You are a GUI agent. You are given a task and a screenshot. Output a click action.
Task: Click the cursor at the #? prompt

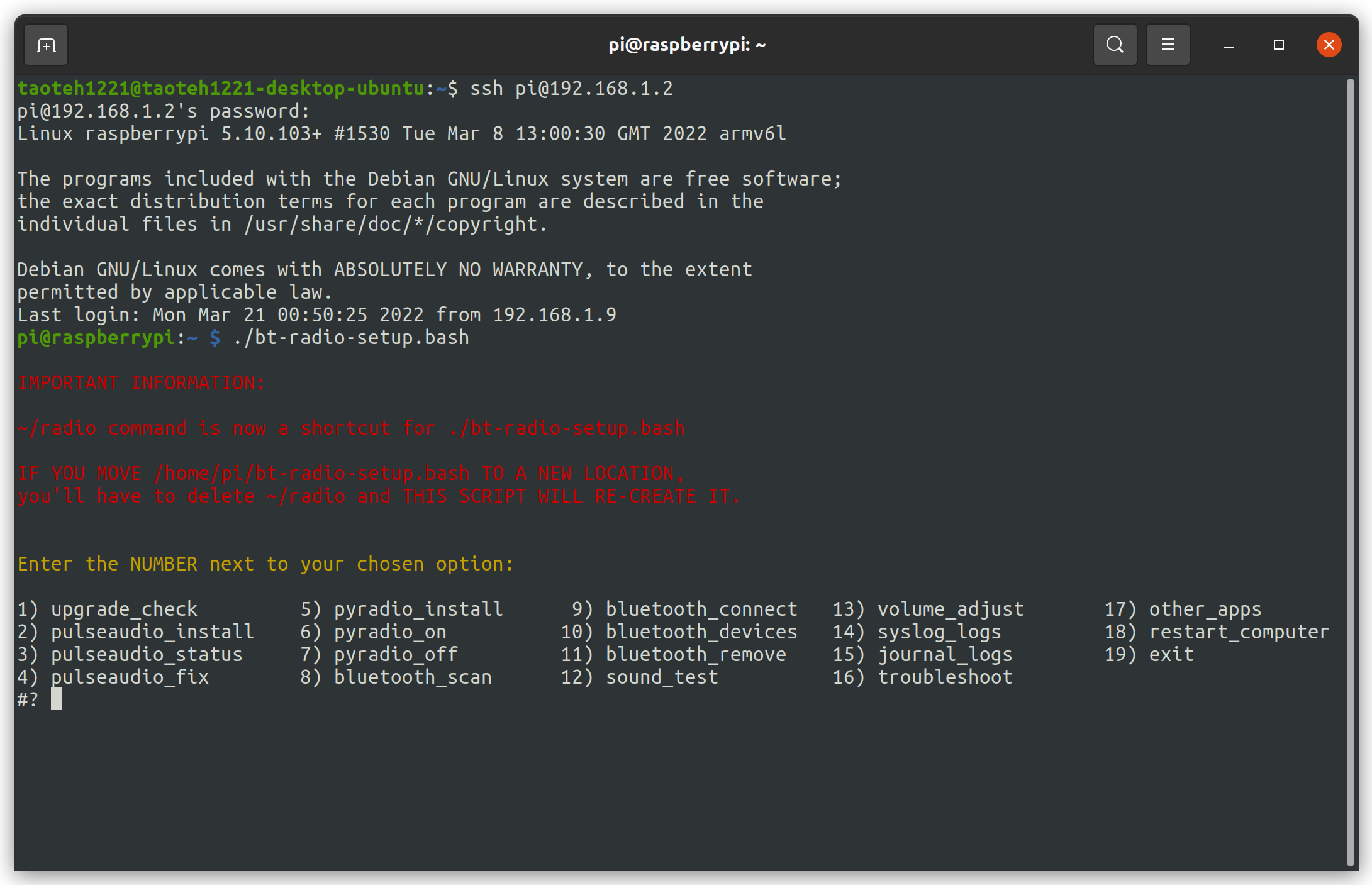pos(57,699)
